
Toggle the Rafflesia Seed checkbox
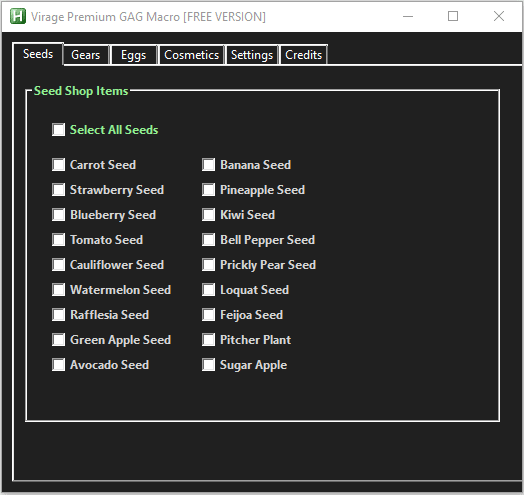pyautogui.click(x=58, y=315)
